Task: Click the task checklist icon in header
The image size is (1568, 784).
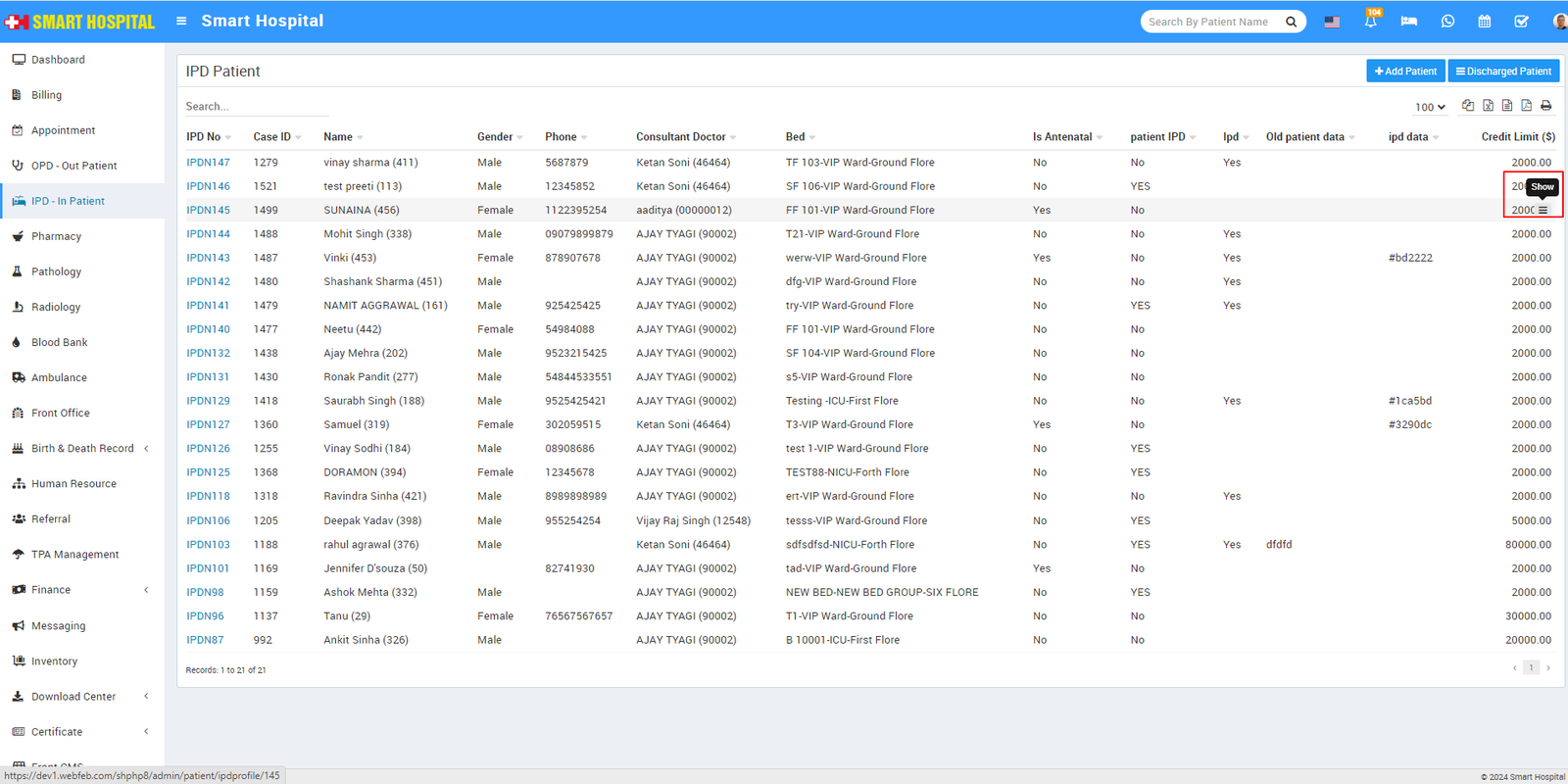Action: coord(1521,22)
